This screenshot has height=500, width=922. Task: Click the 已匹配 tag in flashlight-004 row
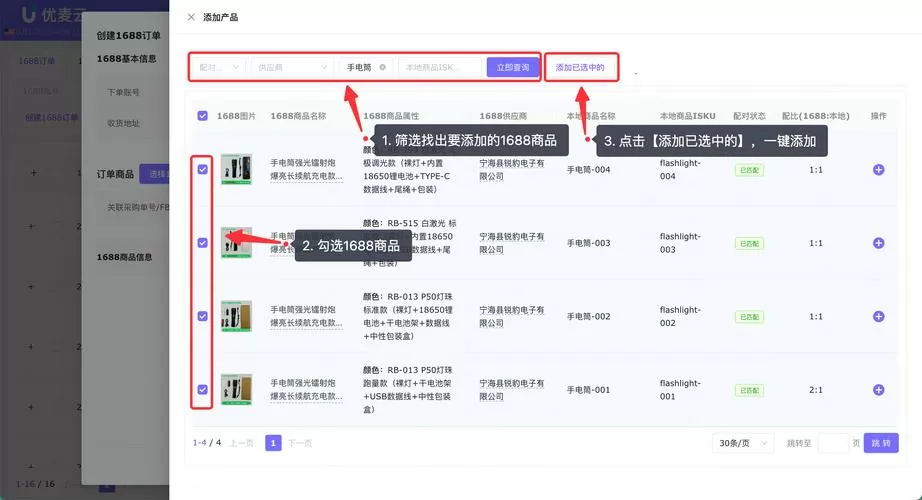pos(749,170)
